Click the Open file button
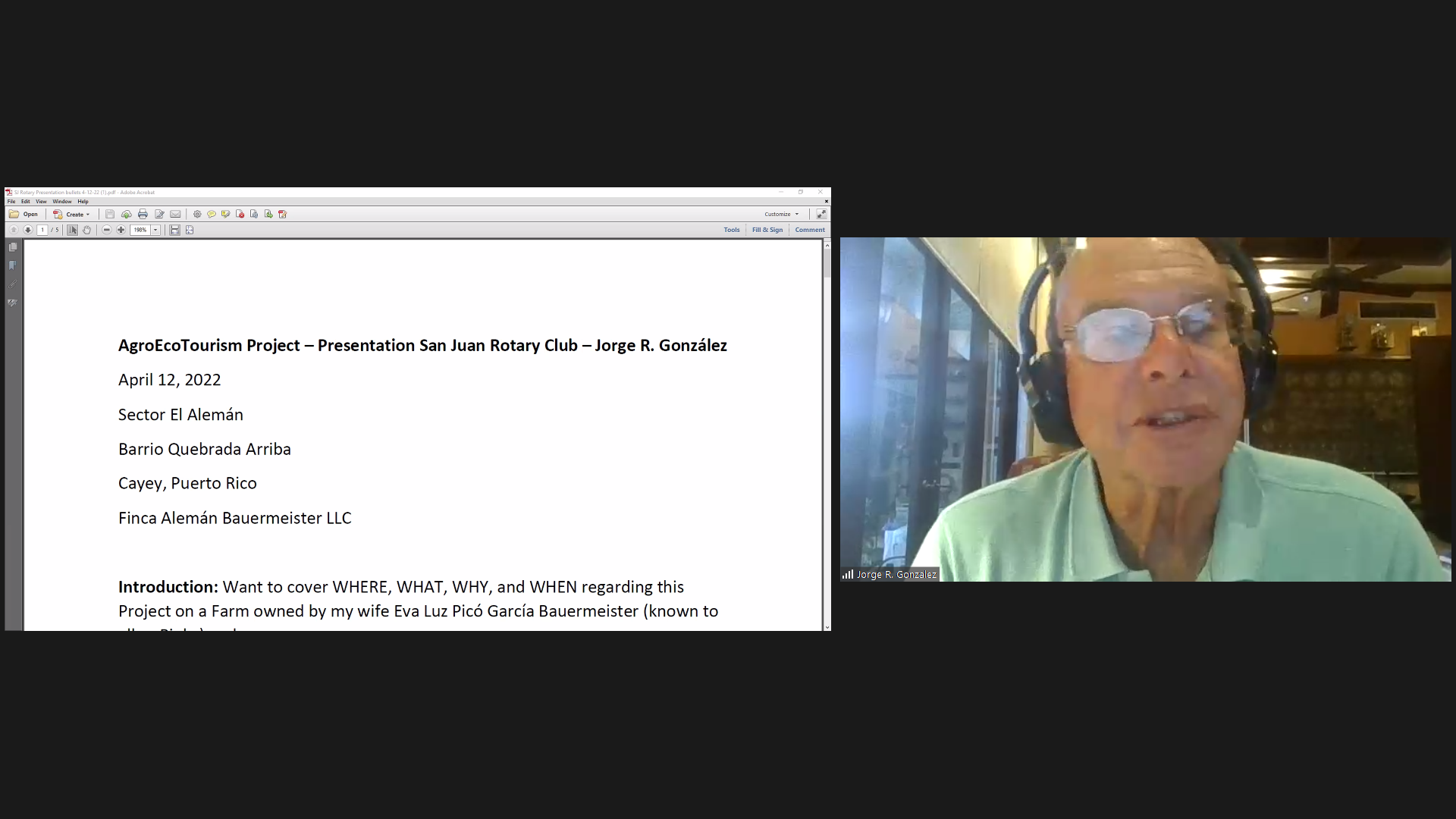The height and width of the screenshot is (819, 1456). point(24,215)
